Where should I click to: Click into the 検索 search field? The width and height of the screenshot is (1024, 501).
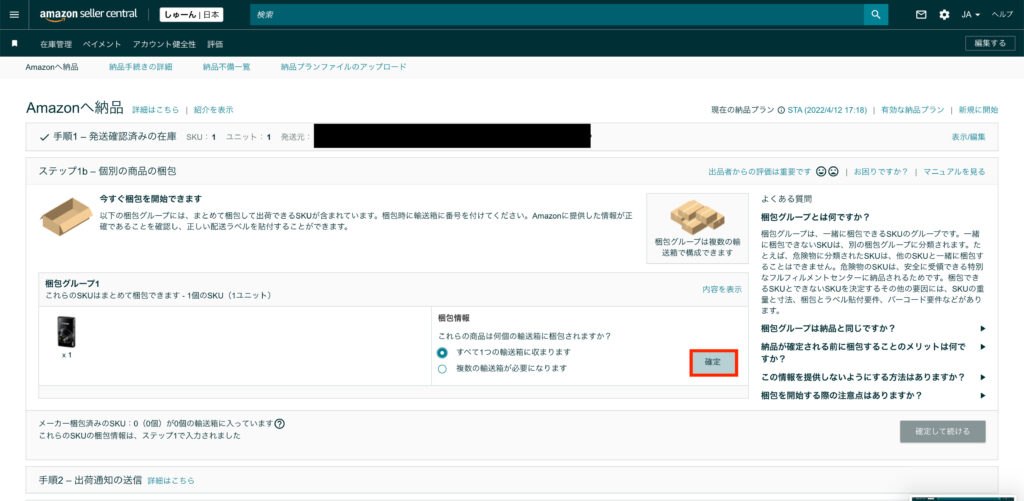tap(556, 14)
